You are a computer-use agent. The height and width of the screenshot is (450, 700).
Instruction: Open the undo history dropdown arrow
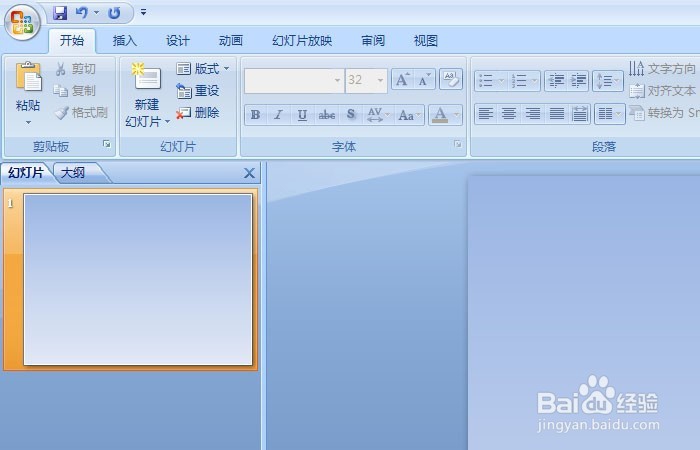tap(96, 12)
